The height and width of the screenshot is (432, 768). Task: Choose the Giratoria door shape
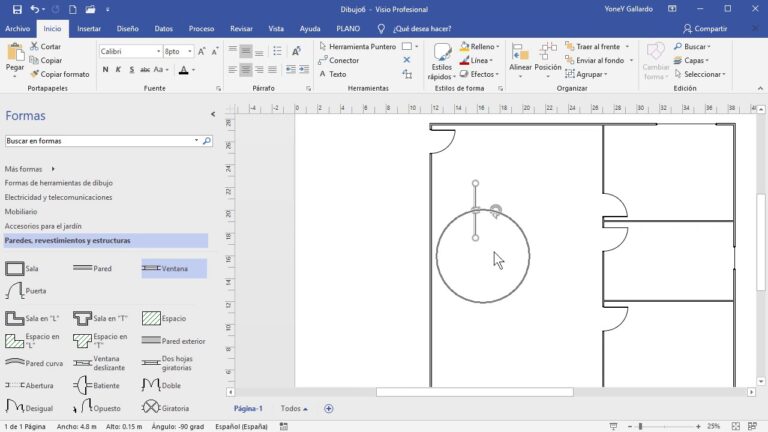165,408
